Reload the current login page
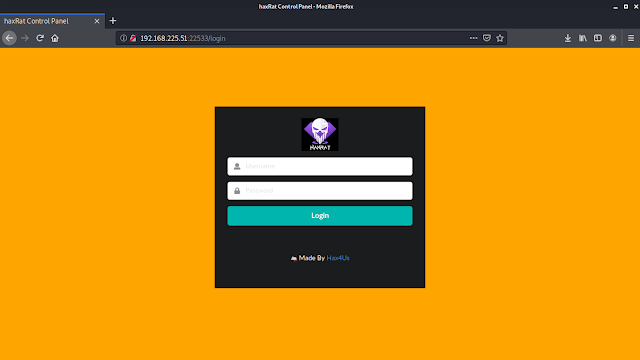Image resolution: width=640 pixels, height=360 pixels. (x=40, y=38)
